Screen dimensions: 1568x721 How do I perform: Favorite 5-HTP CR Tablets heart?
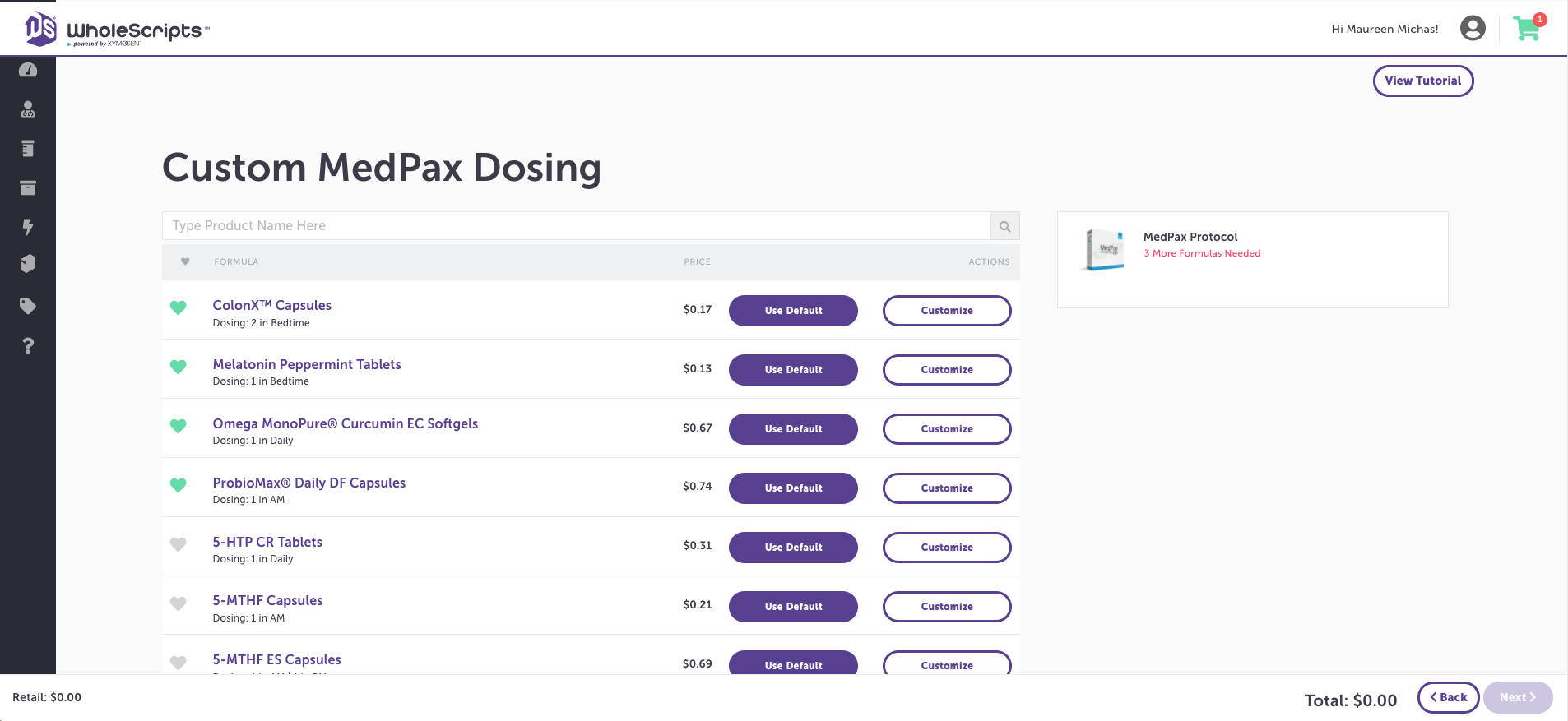pos(178,544)
